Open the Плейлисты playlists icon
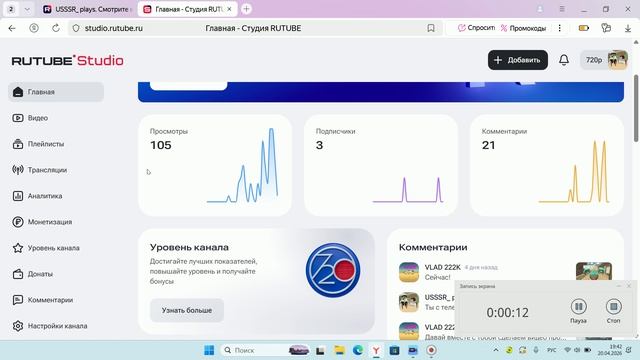This screenshot has width=640, height=360. tap(18, 144)
